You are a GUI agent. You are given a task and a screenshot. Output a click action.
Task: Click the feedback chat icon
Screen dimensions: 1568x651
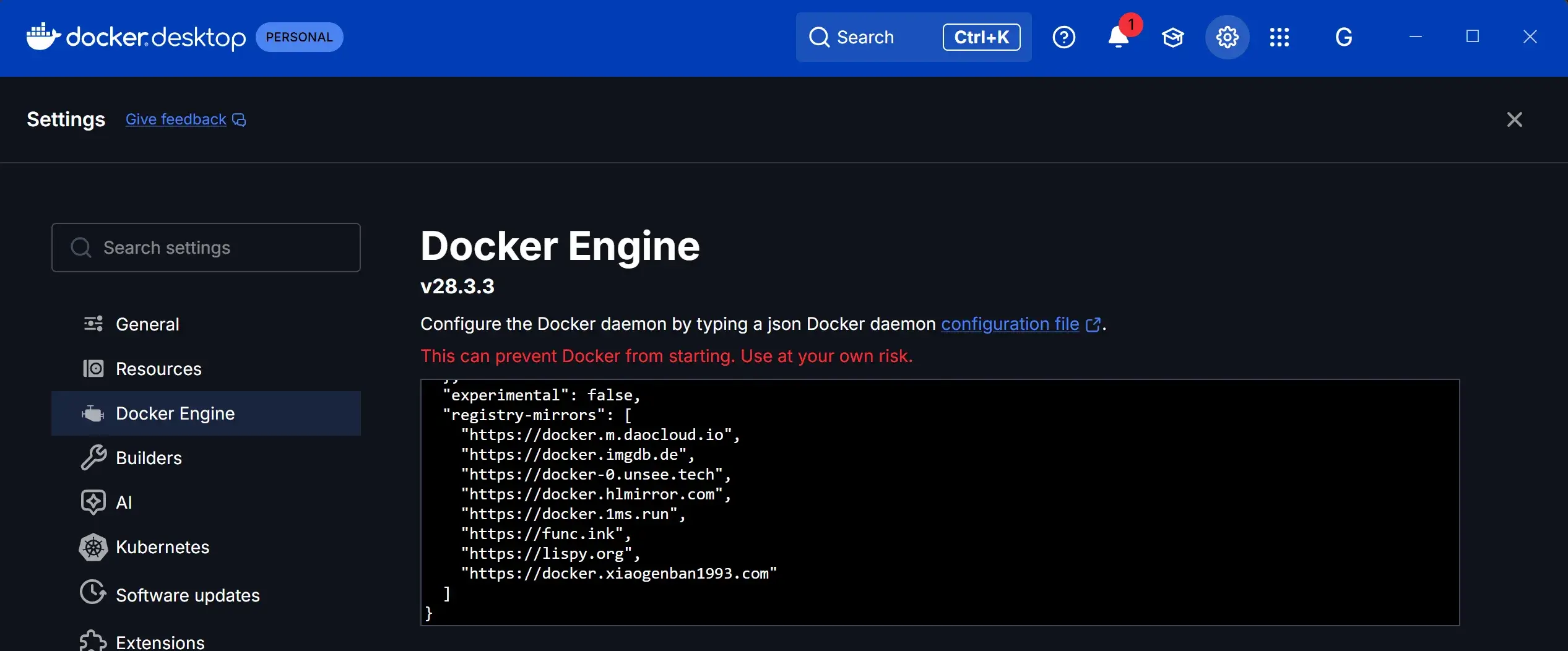(239, 119)
